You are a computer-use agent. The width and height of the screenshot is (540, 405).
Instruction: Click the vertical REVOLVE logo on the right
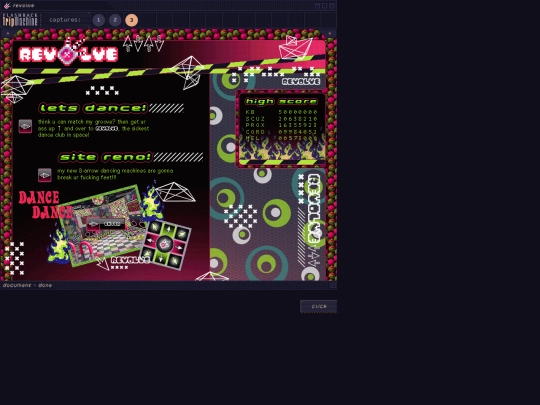coord(314,209)
